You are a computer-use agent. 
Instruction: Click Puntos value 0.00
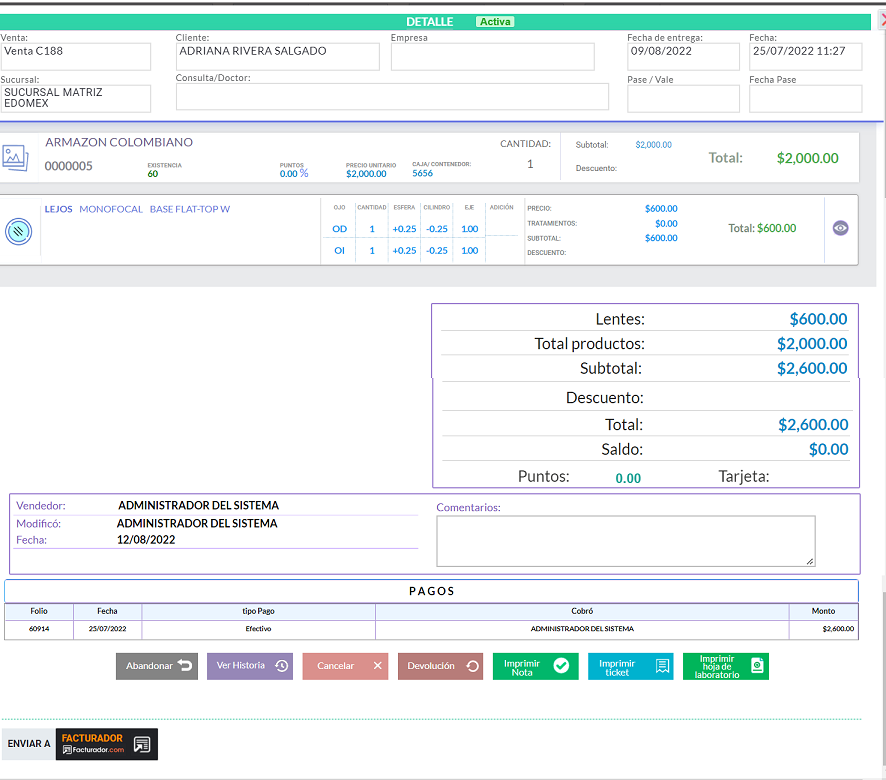(x=628, y=478)
